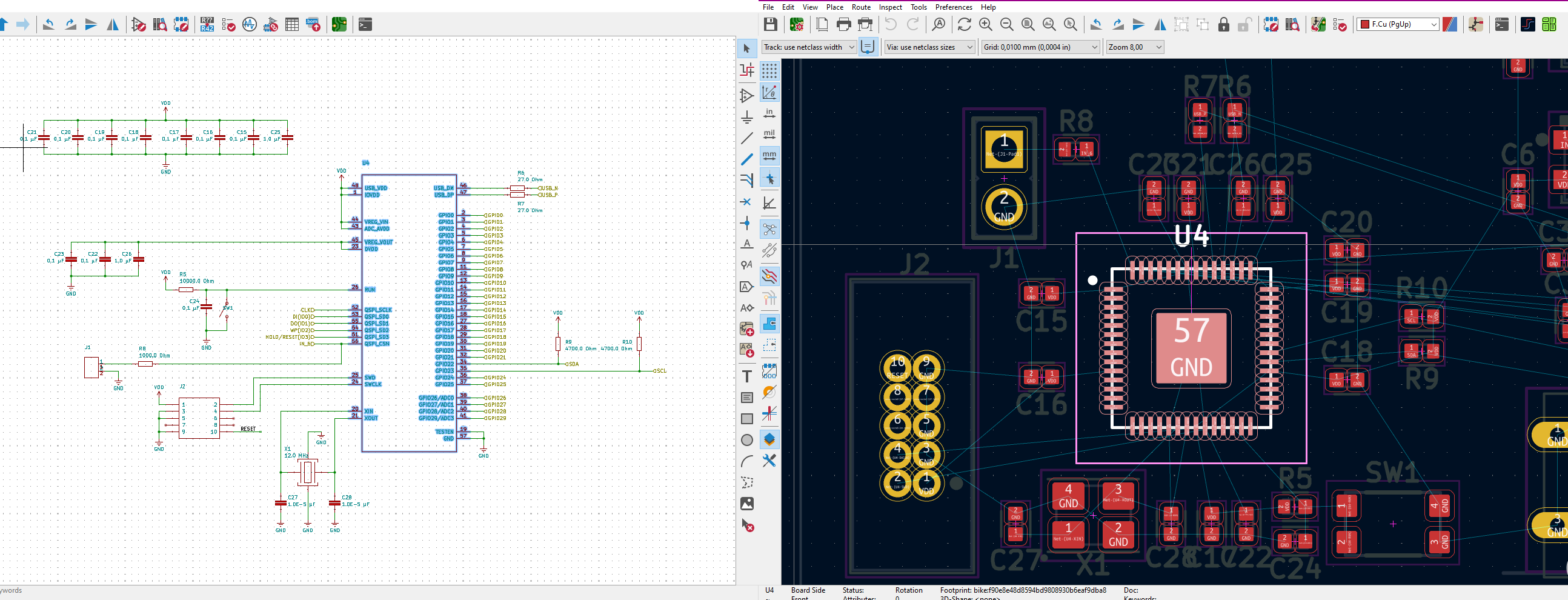
Task: Toggle full-window crosshair cursor
Action: click(769, 178)
